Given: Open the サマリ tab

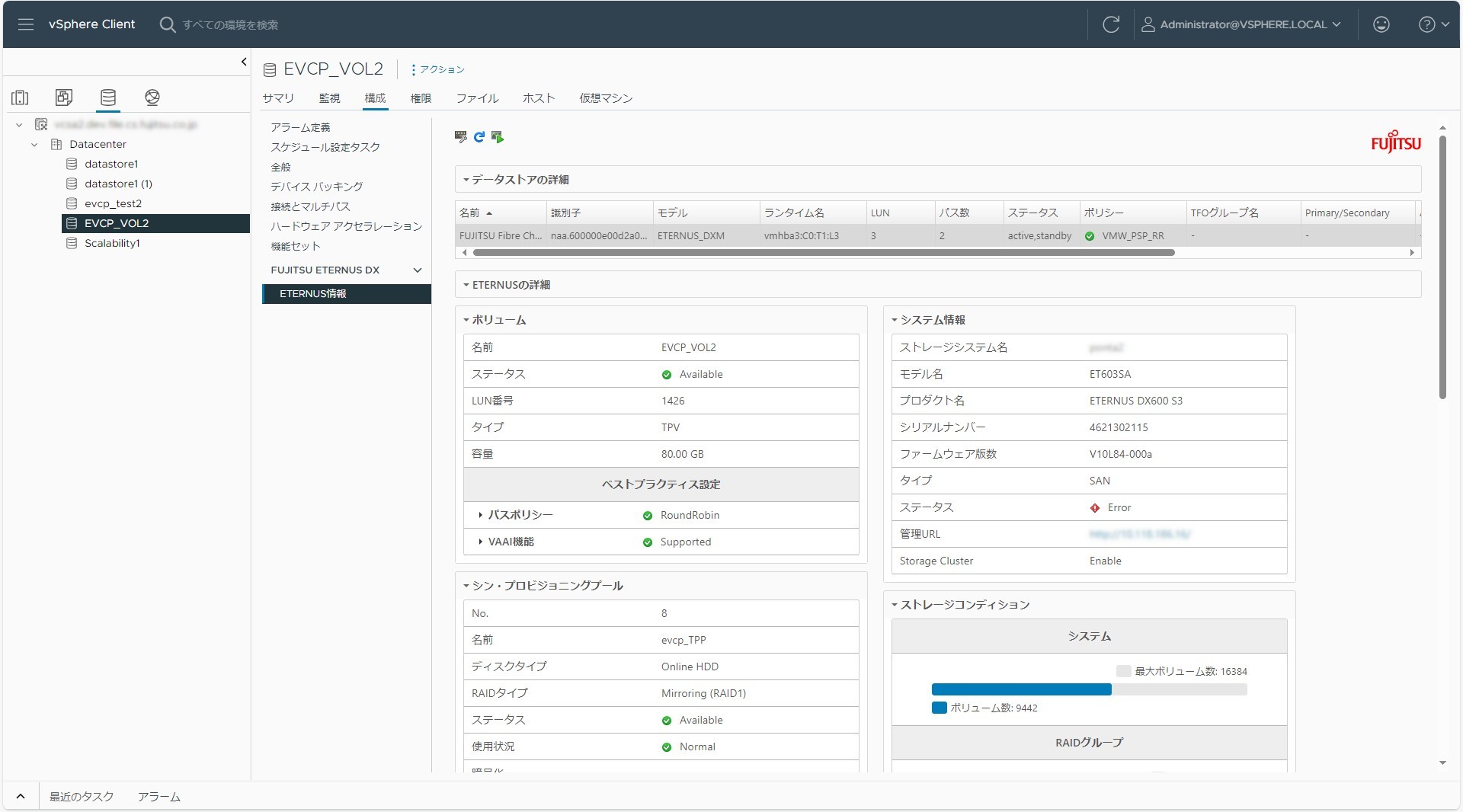Looking at the screenshot, I should [278, 98].
